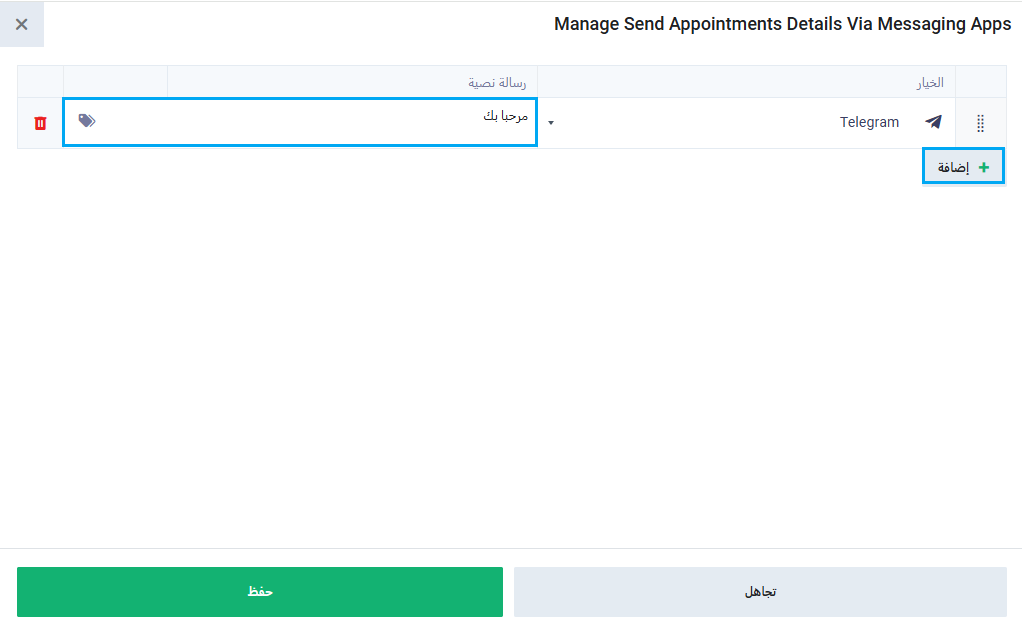Save changes with the حفظ button
The height and width of the screenshot is (635, 1022).
260,592
